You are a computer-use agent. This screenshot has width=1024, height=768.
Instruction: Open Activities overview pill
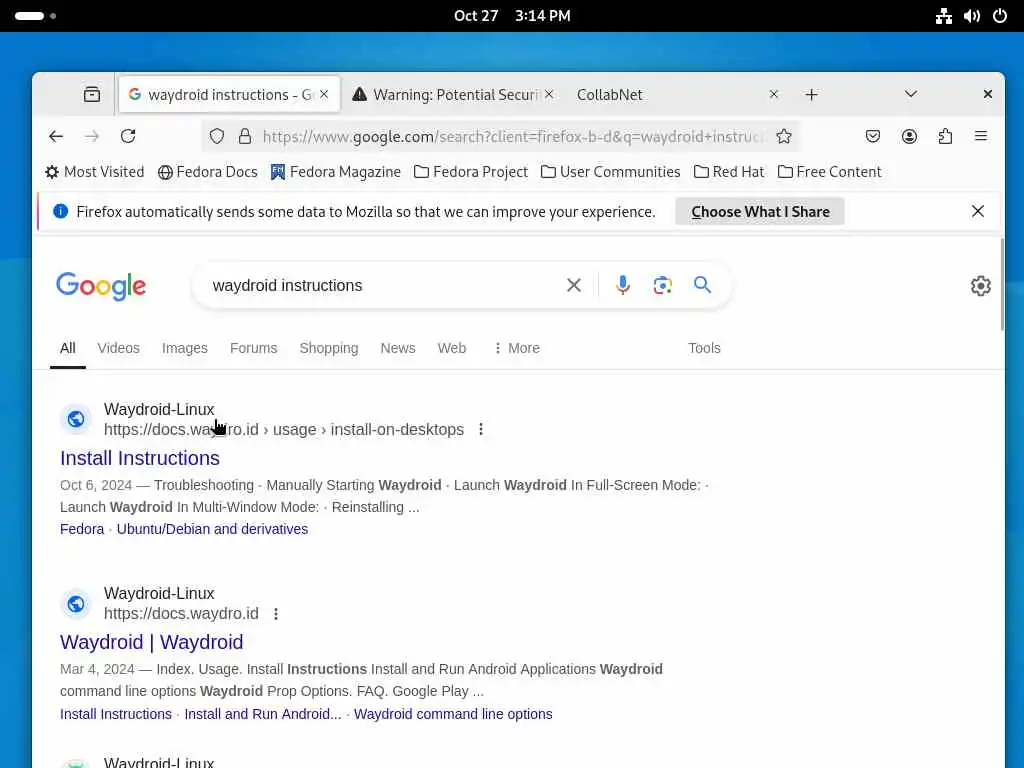(x=35, y=16)
